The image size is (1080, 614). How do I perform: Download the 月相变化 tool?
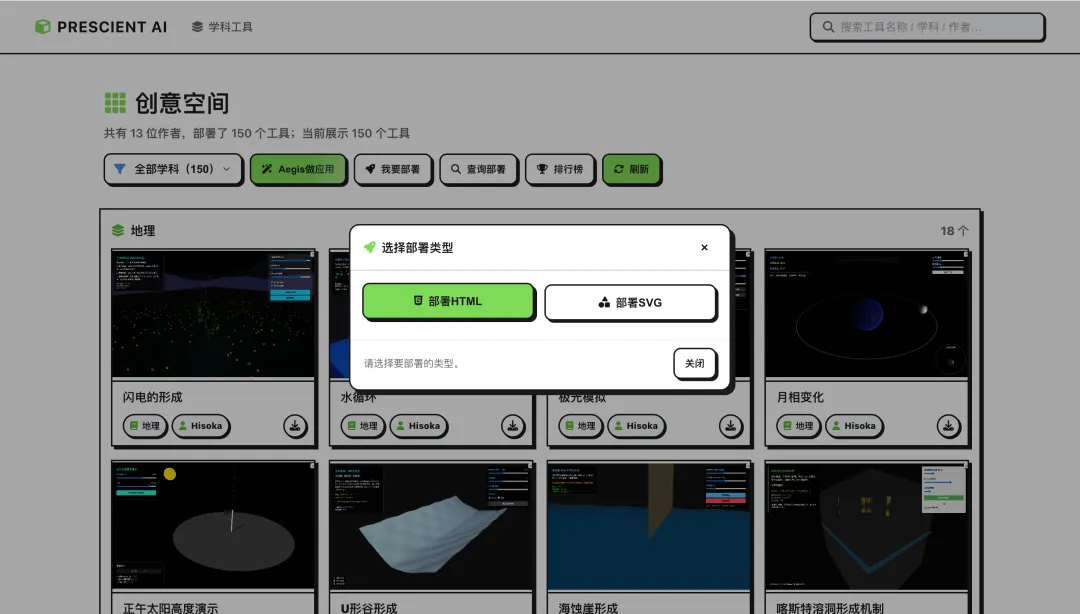click(948, 426)
